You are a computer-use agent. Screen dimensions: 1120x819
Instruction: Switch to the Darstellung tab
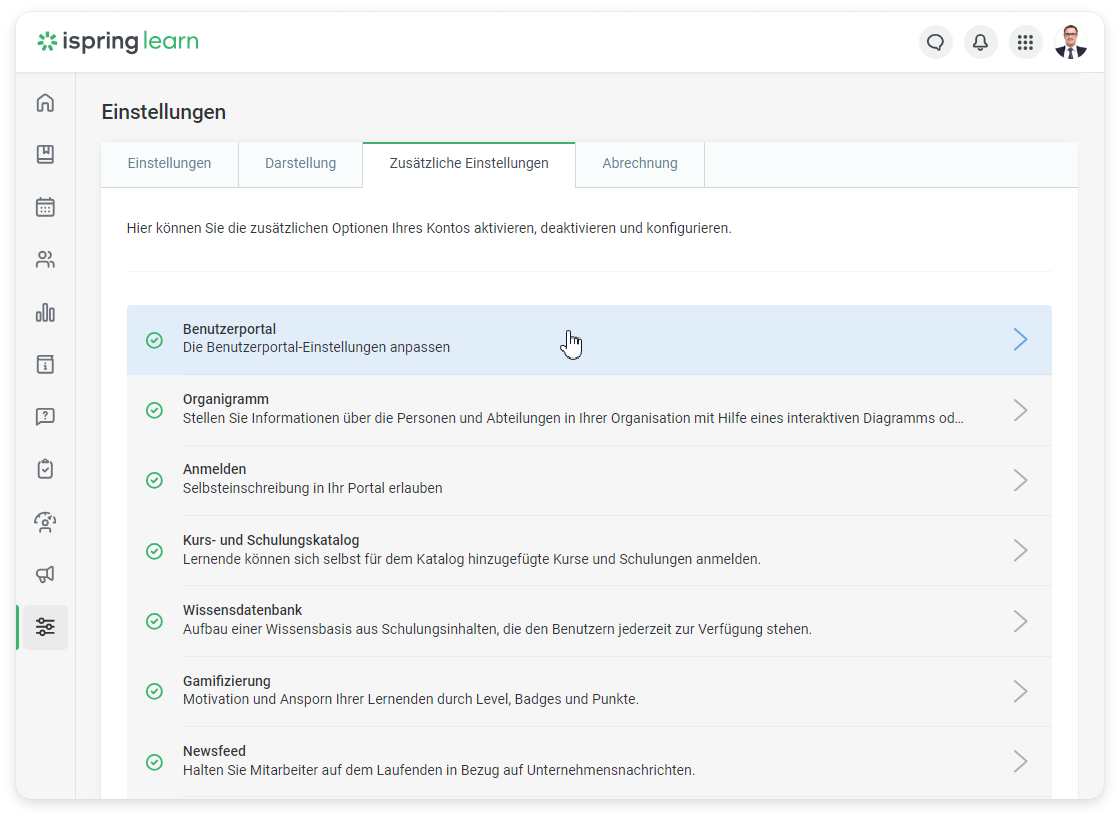coord(300,164)
